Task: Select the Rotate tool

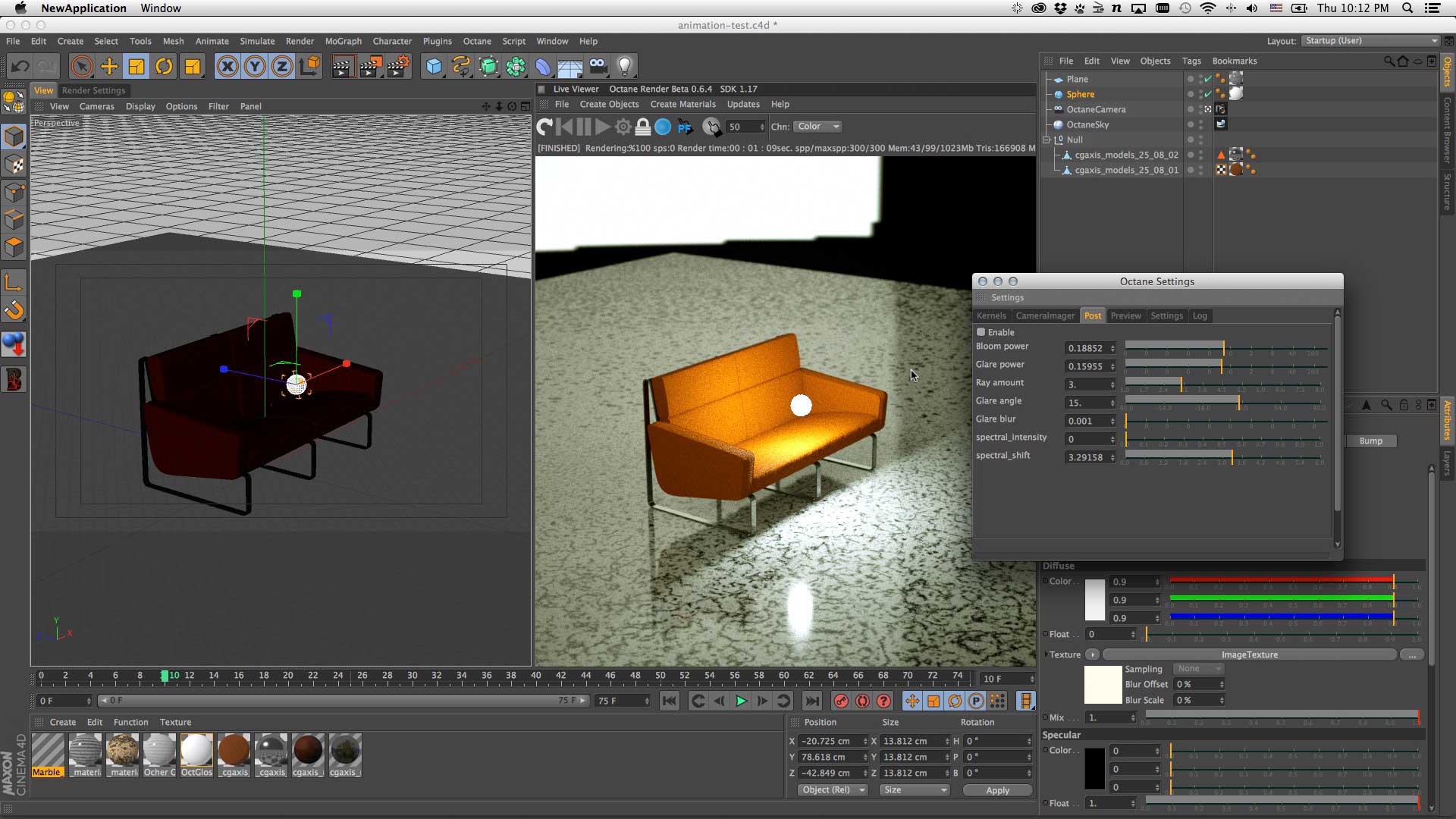Action: tap(164, 67)
